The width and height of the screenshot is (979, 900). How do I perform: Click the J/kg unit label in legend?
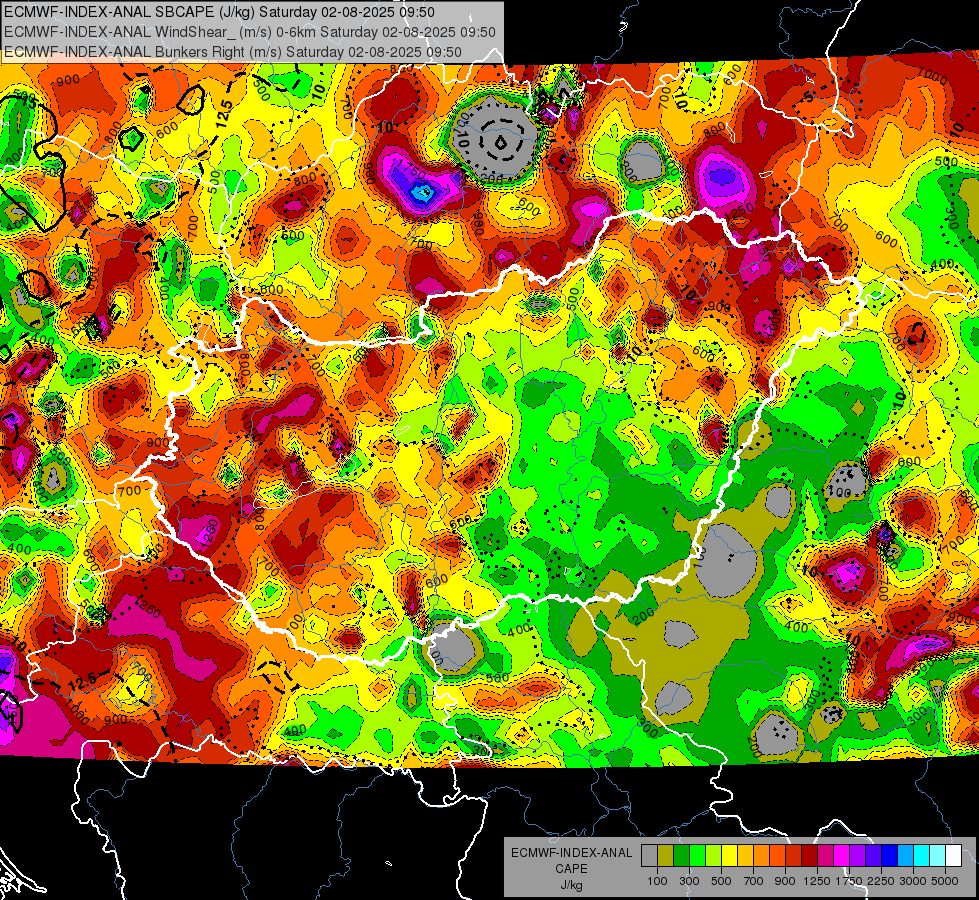click(x=571, y=885)
